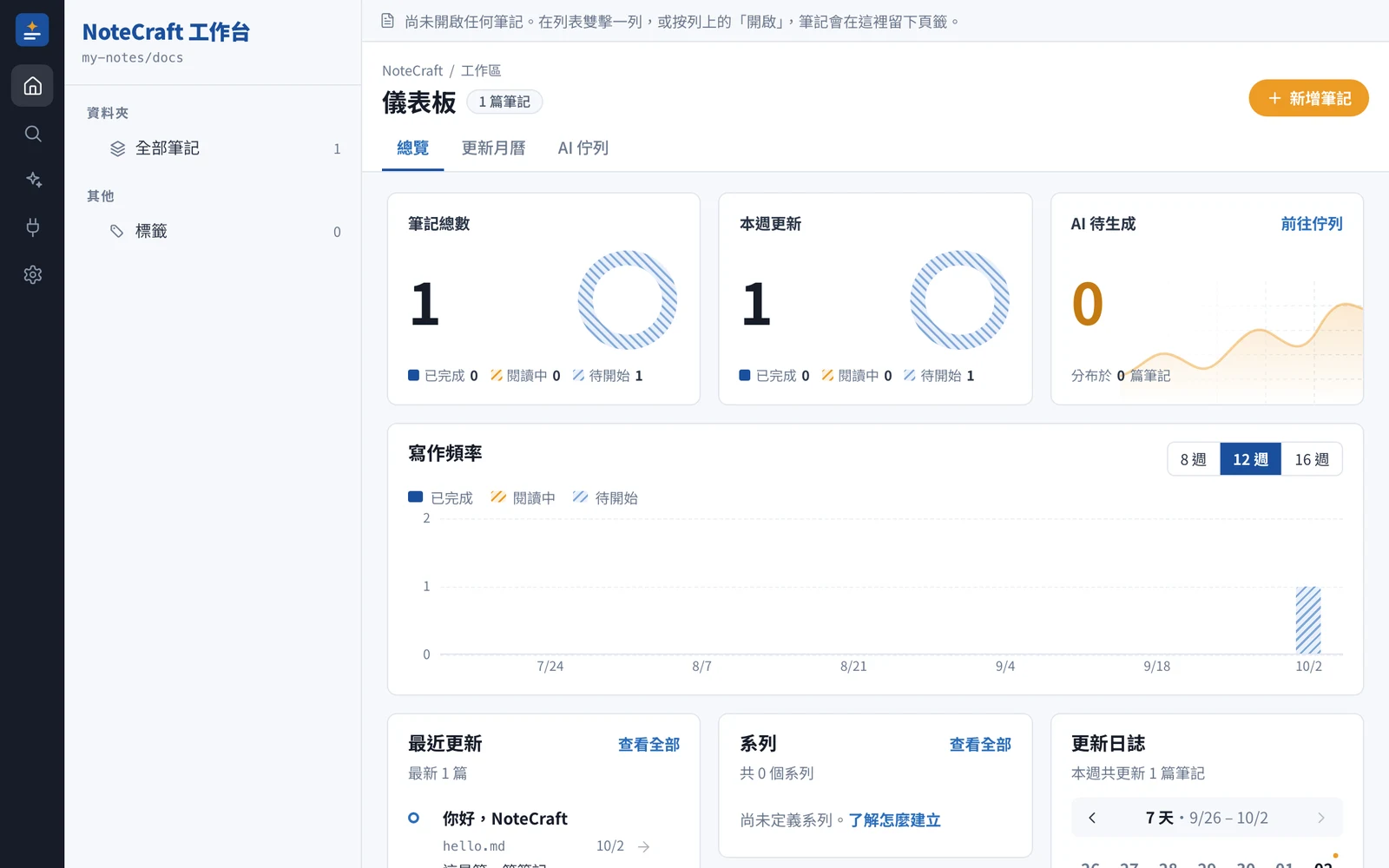Screen dimensions: 1389x868
Task: Click the 1 篇筆記 badge
Action: [x=504, y=102]
